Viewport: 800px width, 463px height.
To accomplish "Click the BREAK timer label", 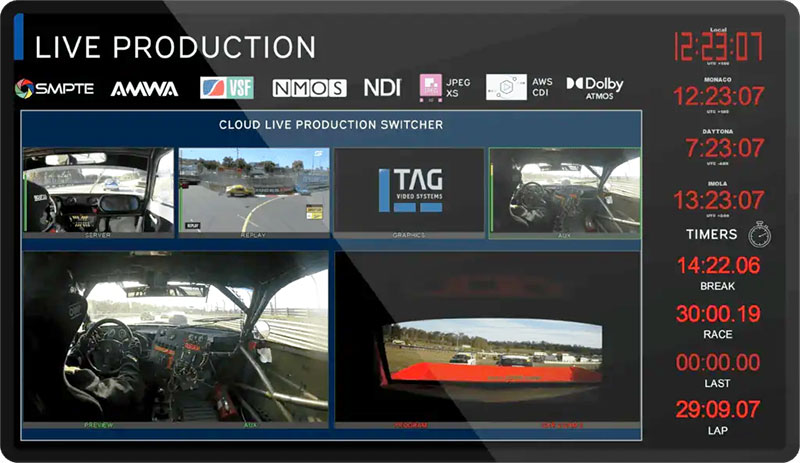I will 717,286.
